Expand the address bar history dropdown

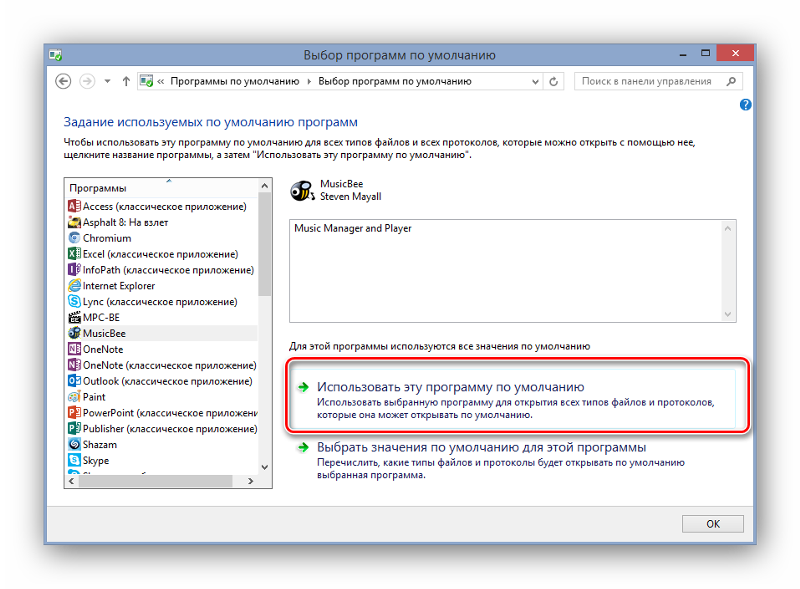[x=535, y=81]
